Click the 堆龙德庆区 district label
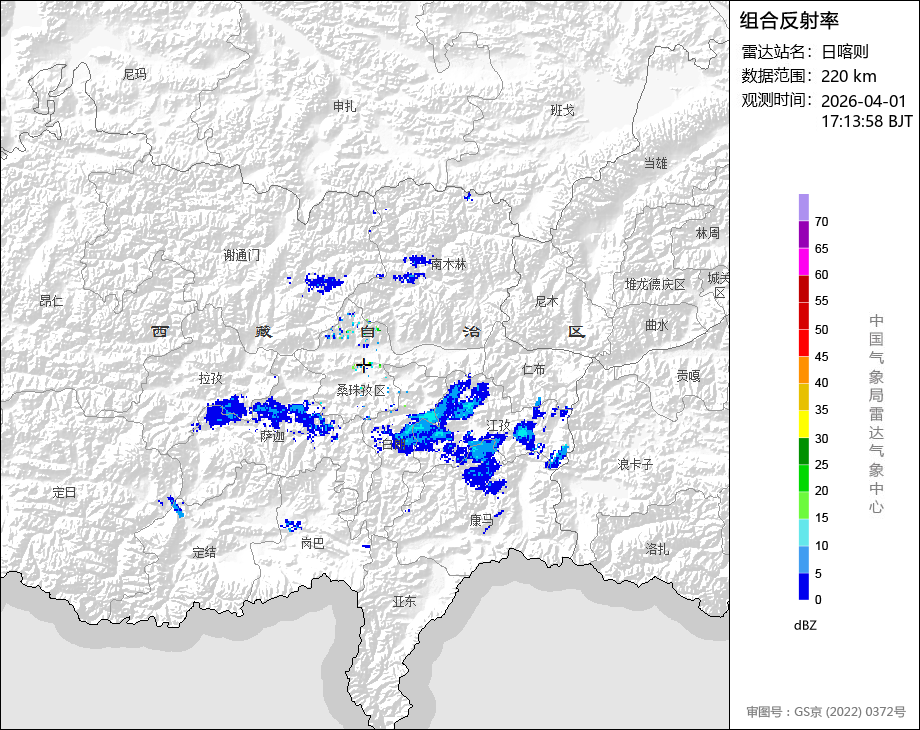Viewport: 920px width, 730px height. [x=655, y=285]
